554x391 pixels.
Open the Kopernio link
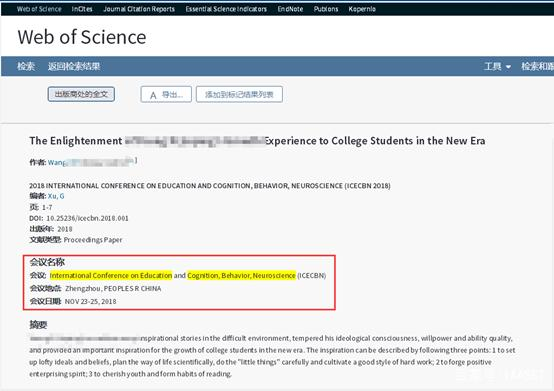362,9
